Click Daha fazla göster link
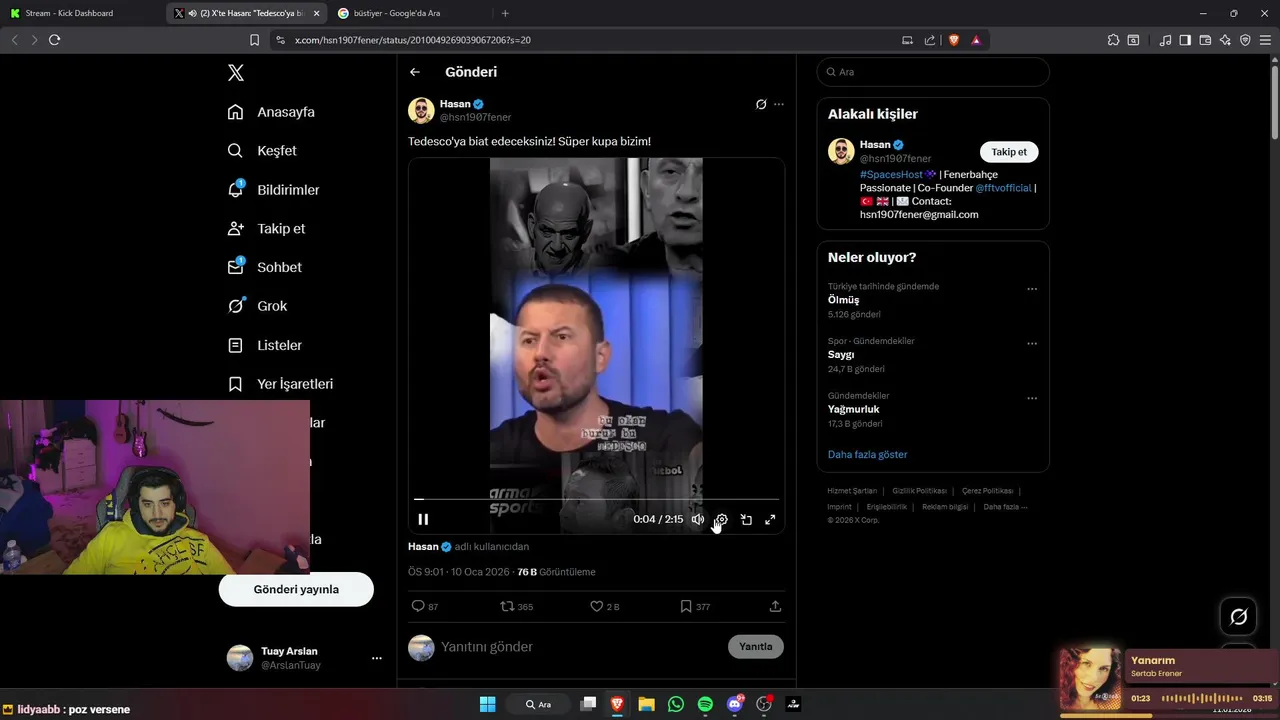Viewport: 1280px width, 720px height. pyautogui.click(x=867, y=454)
